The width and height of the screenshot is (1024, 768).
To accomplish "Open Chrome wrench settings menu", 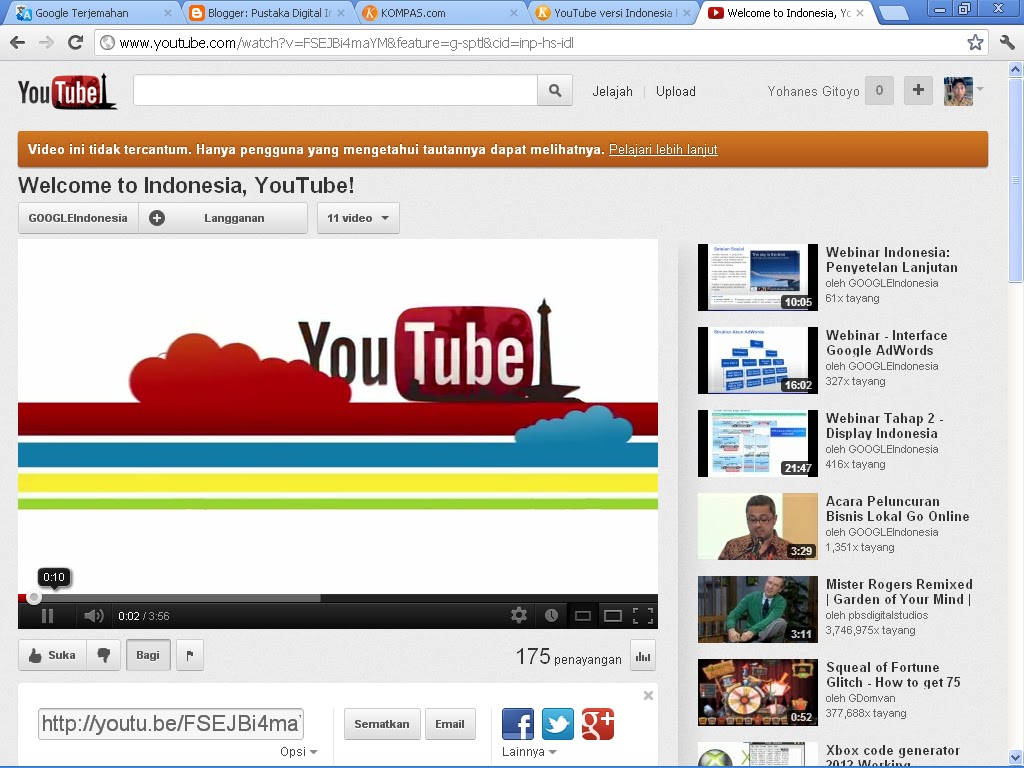I will point(1007,43).
